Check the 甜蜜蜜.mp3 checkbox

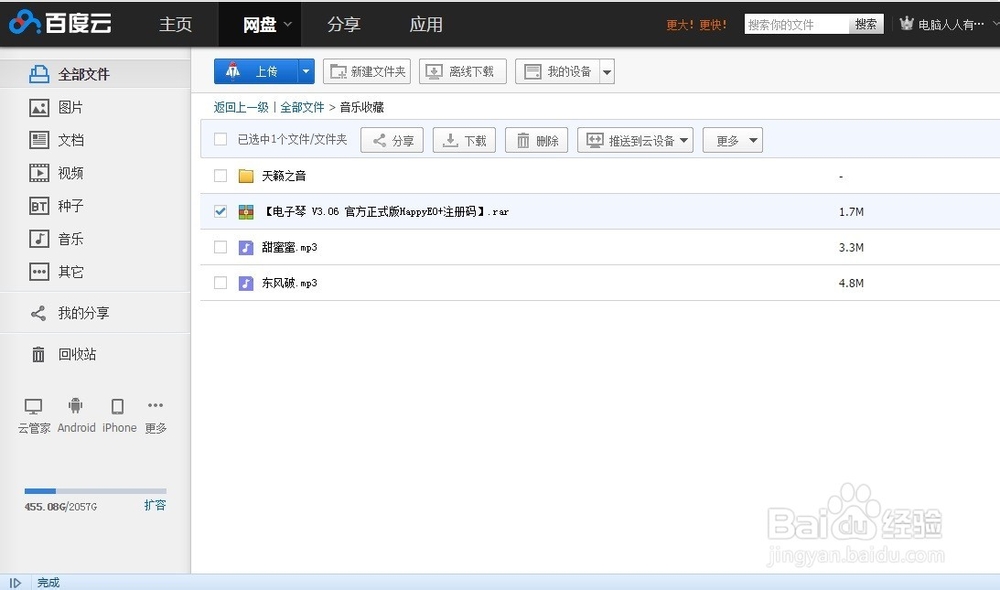click(221, 247)
